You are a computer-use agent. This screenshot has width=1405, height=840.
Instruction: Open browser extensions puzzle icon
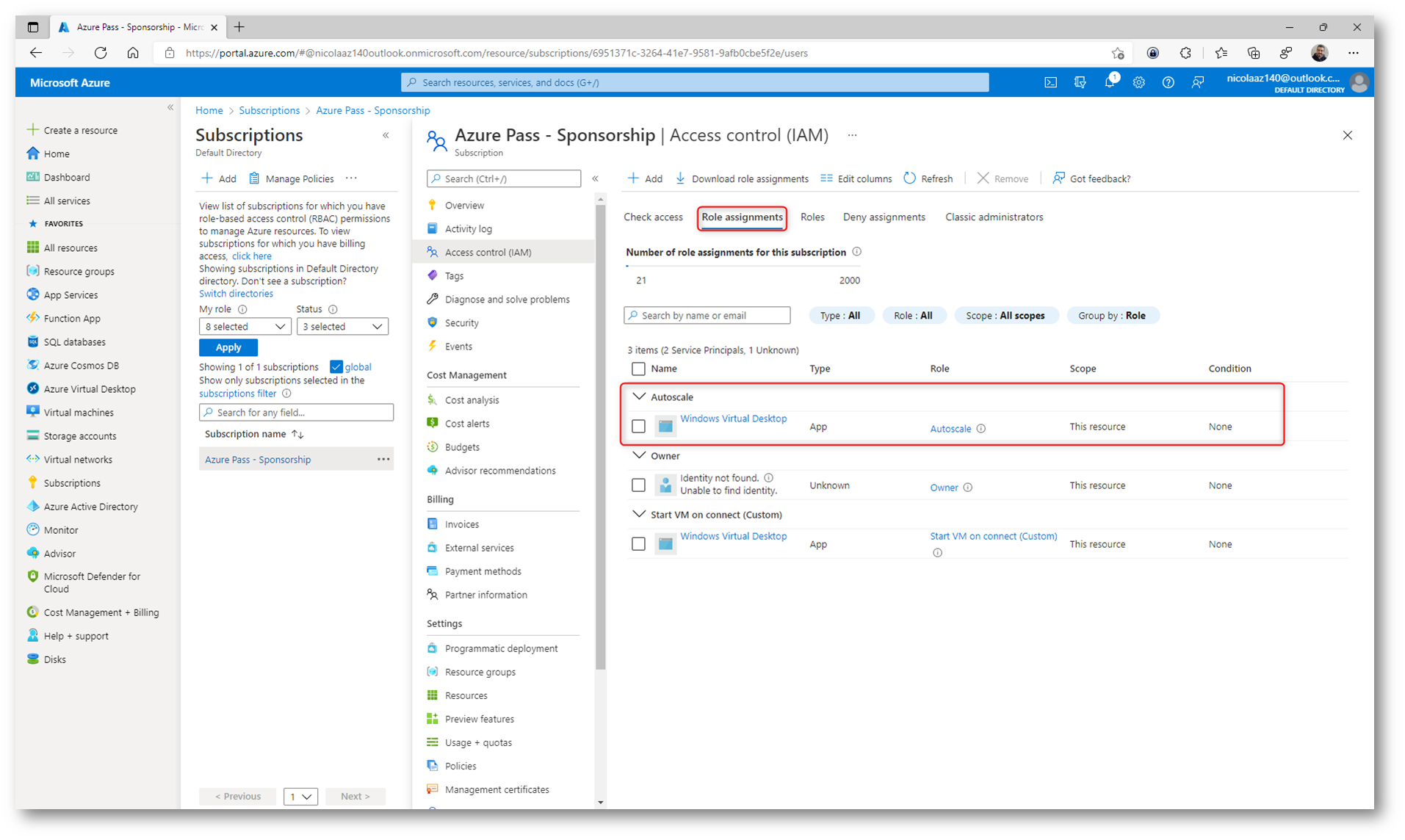pos(1185,53)
